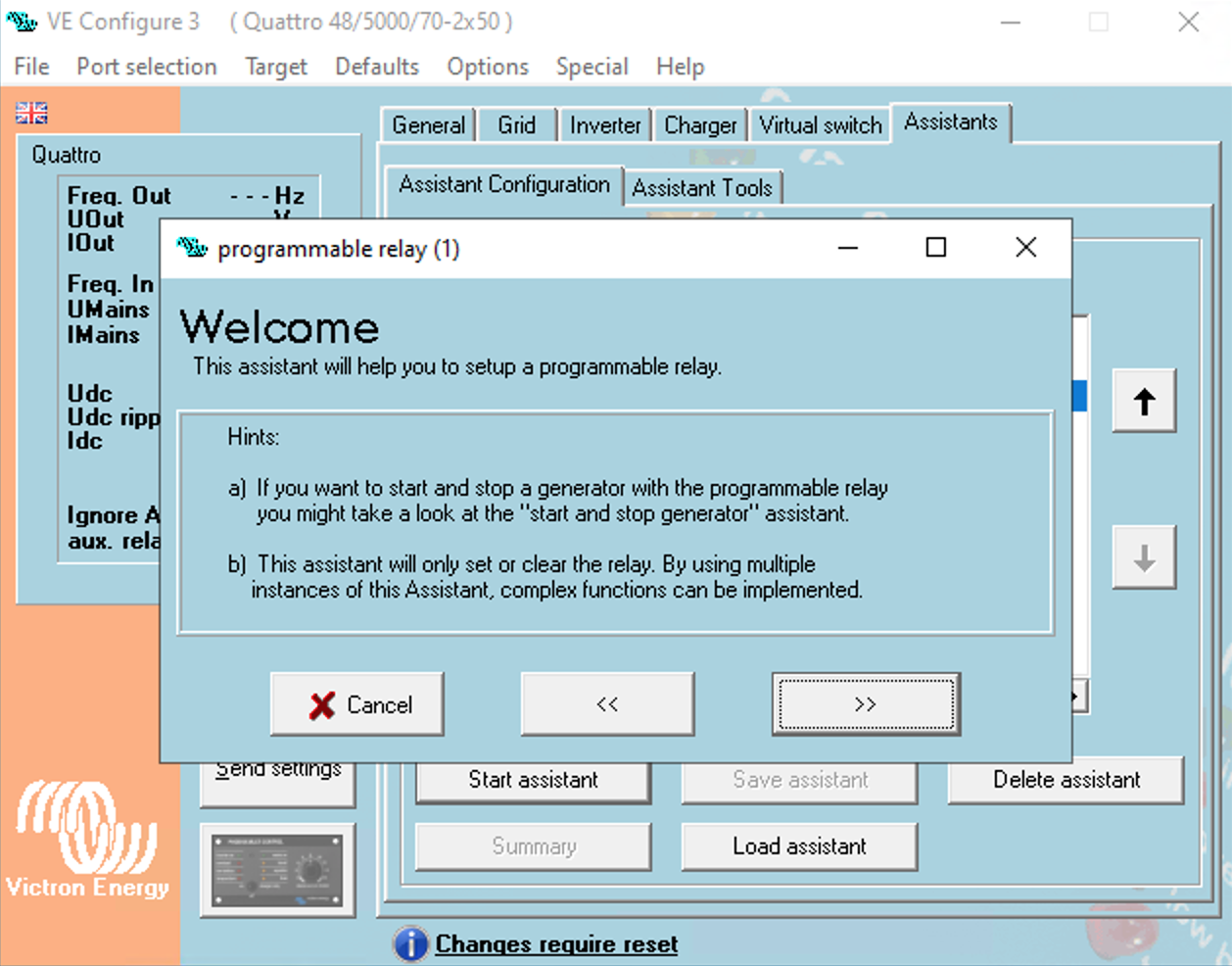The image size is (1232, 966).
Task: Click the Load assistant button
Action: [800, 846]
